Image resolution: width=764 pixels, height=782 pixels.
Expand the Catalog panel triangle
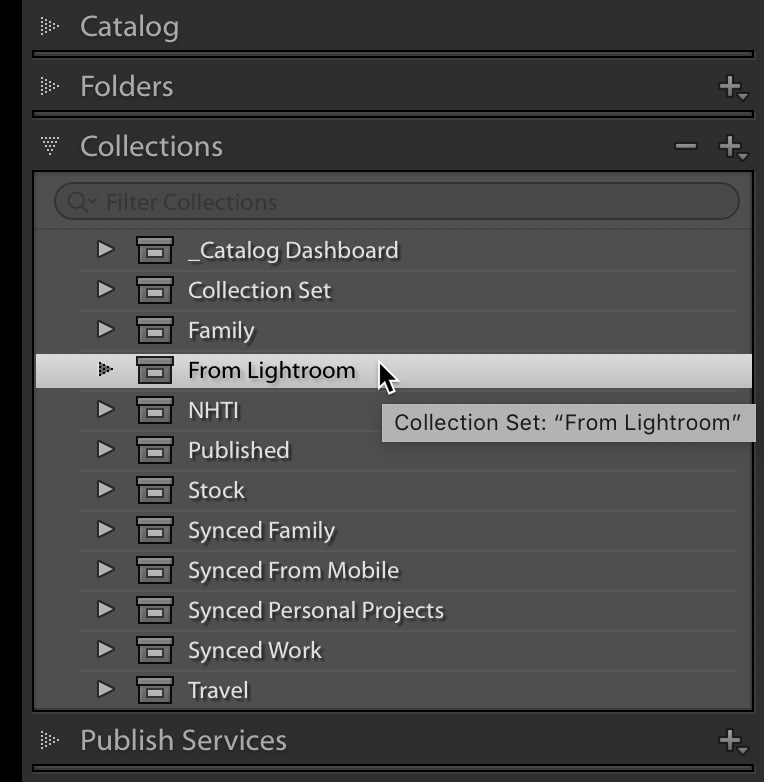pos(49,26)
